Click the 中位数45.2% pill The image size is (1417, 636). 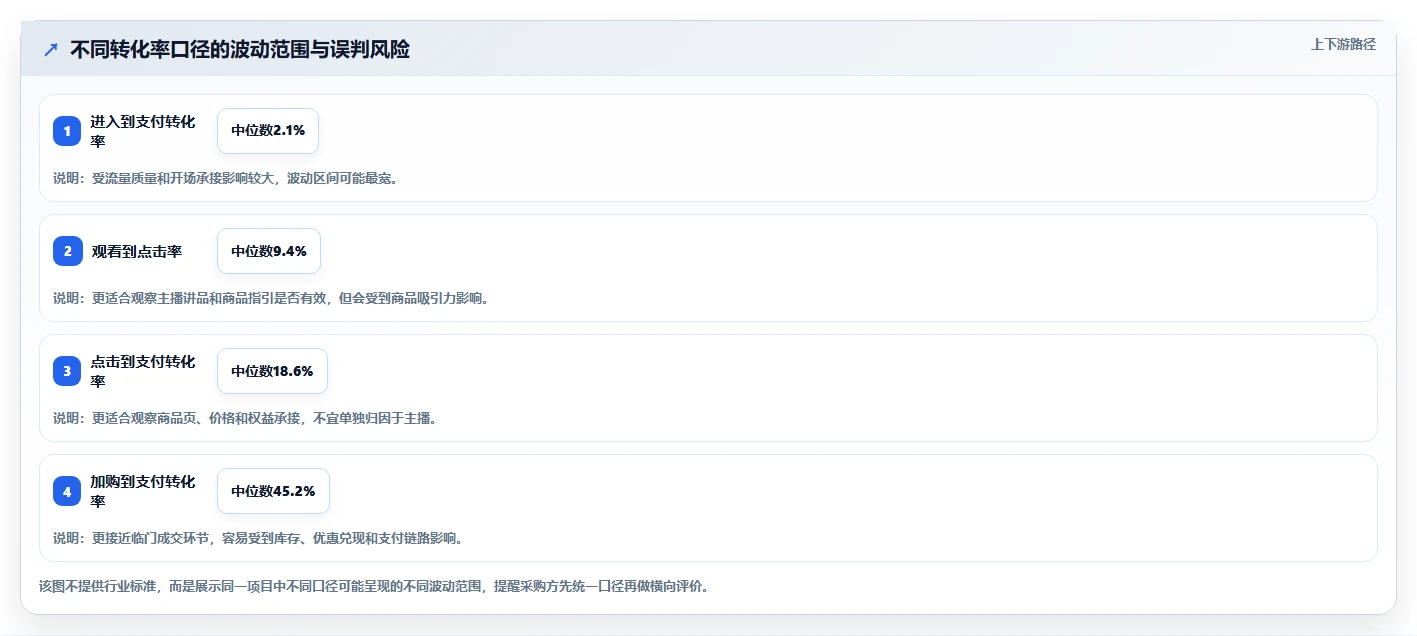273,491
